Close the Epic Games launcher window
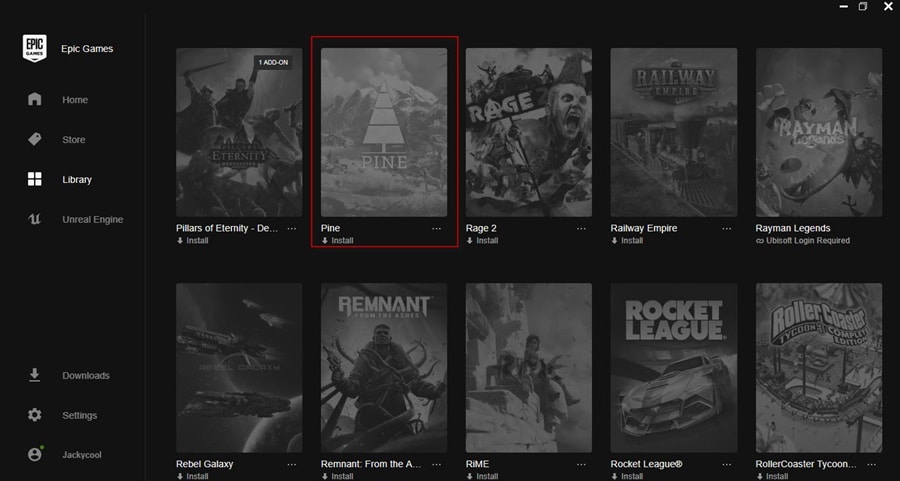Image resolution: width=900 pixels, height=481 pixels. point(888,6)
